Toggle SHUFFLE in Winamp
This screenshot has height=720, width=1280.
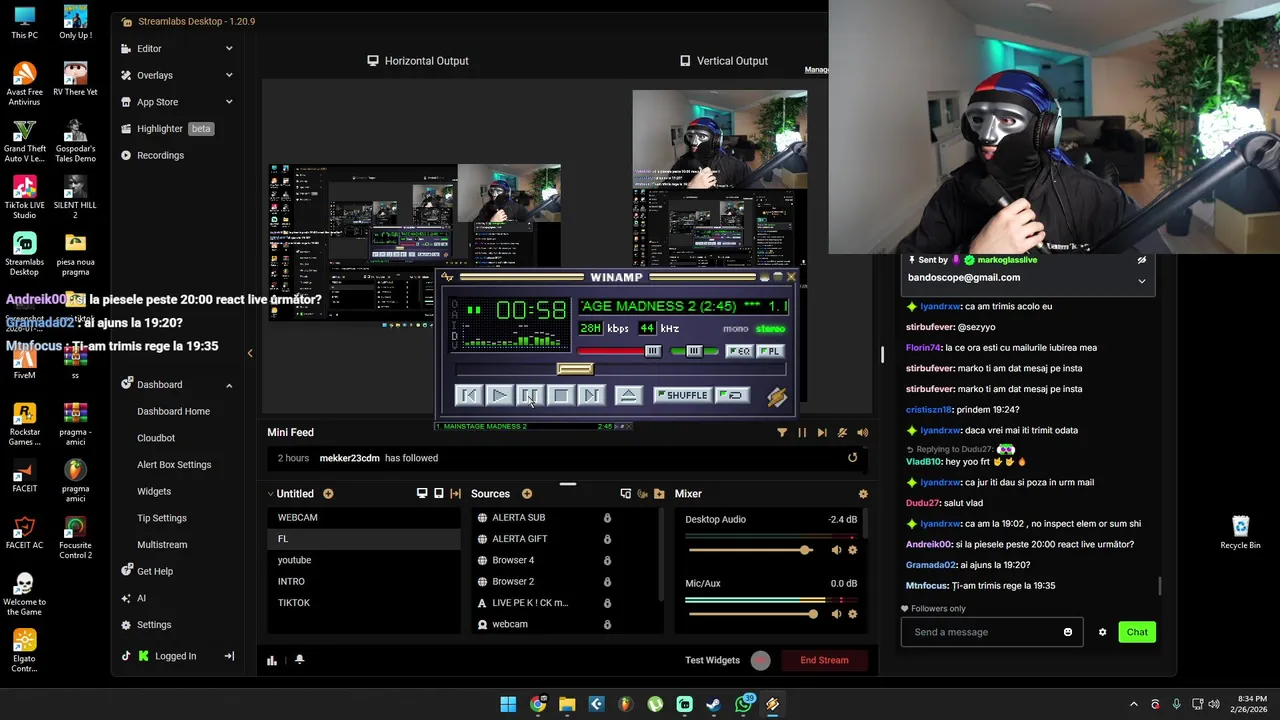681,395
